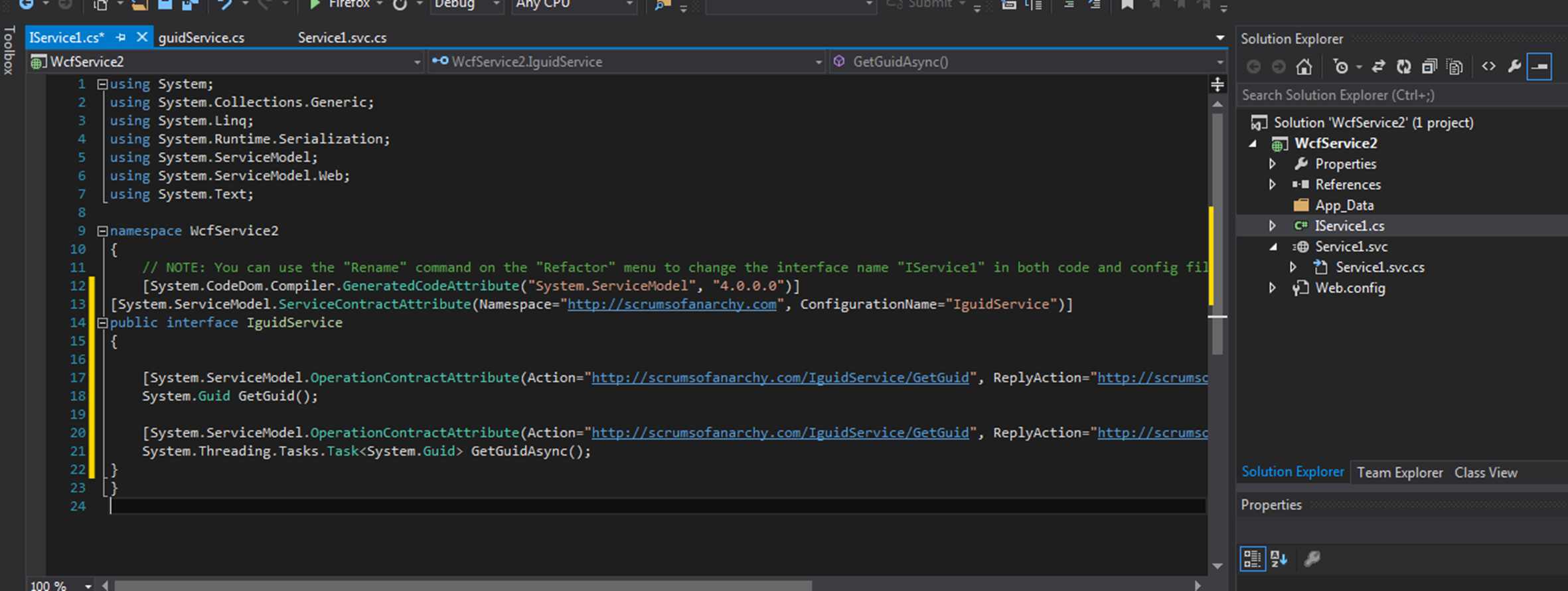Screen dimensions: 1568x591
Task: Sort Properties panel alphabetically
Action: click(1279, 558)
